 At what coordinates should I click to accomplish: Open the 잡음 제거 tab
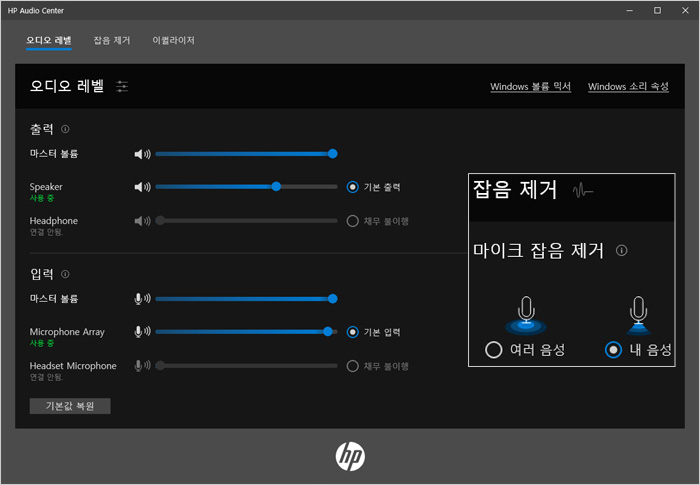[112, 40]
